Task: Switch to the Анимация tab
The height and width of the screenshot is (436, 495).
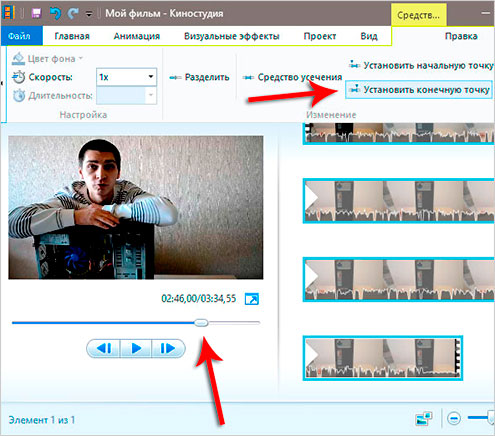Action: [137, 36]
